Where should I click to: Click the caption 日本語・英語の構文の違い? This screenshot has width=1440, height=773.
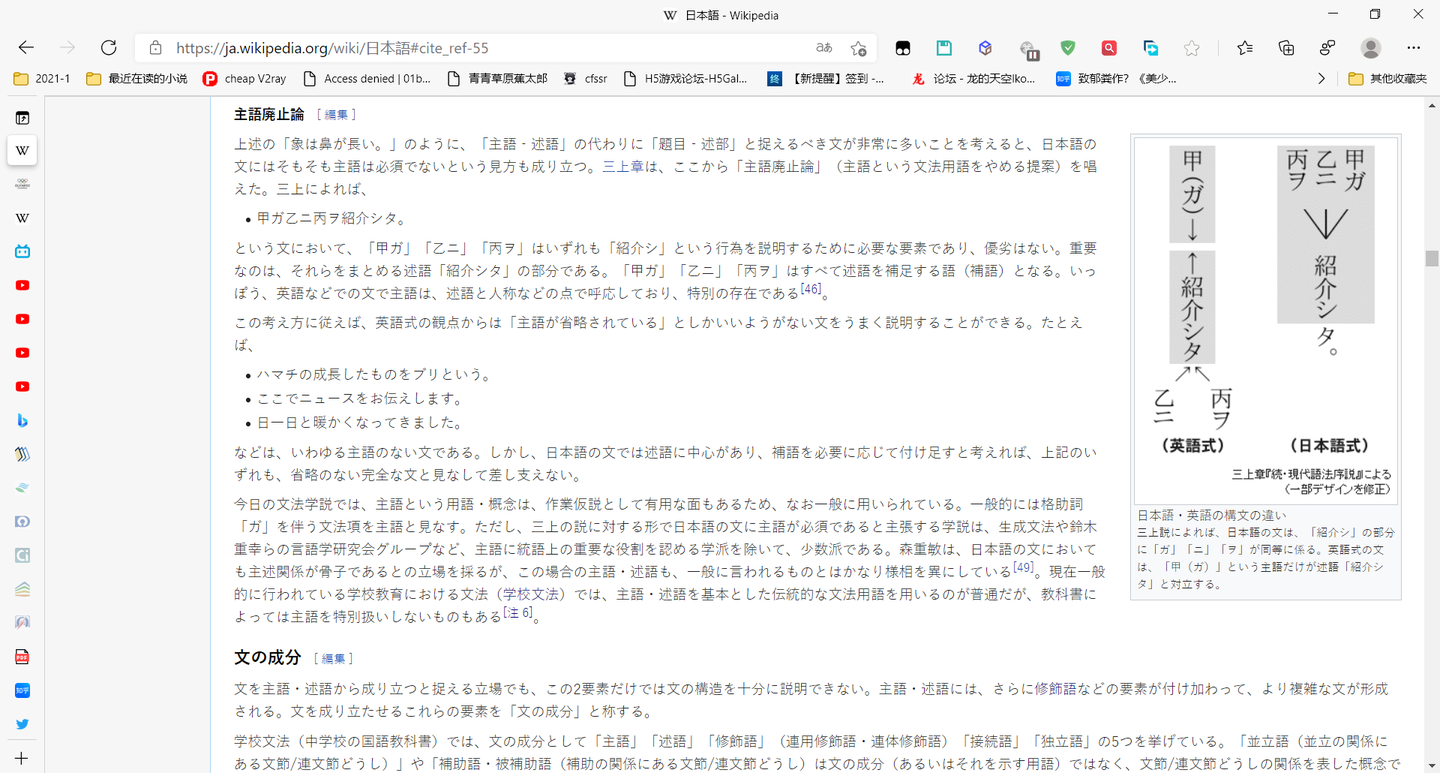1212,516
